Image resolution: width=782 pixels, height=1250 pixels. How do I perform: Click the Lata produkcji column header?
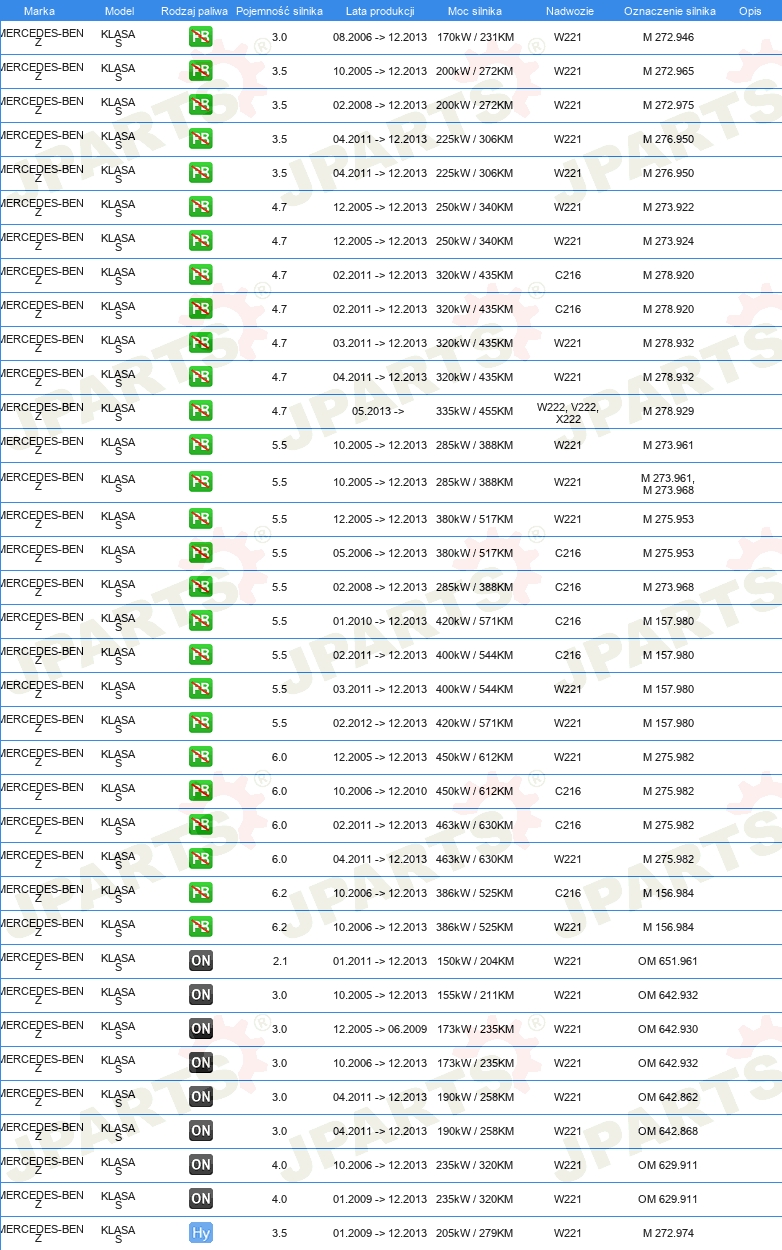click(380, 11)
